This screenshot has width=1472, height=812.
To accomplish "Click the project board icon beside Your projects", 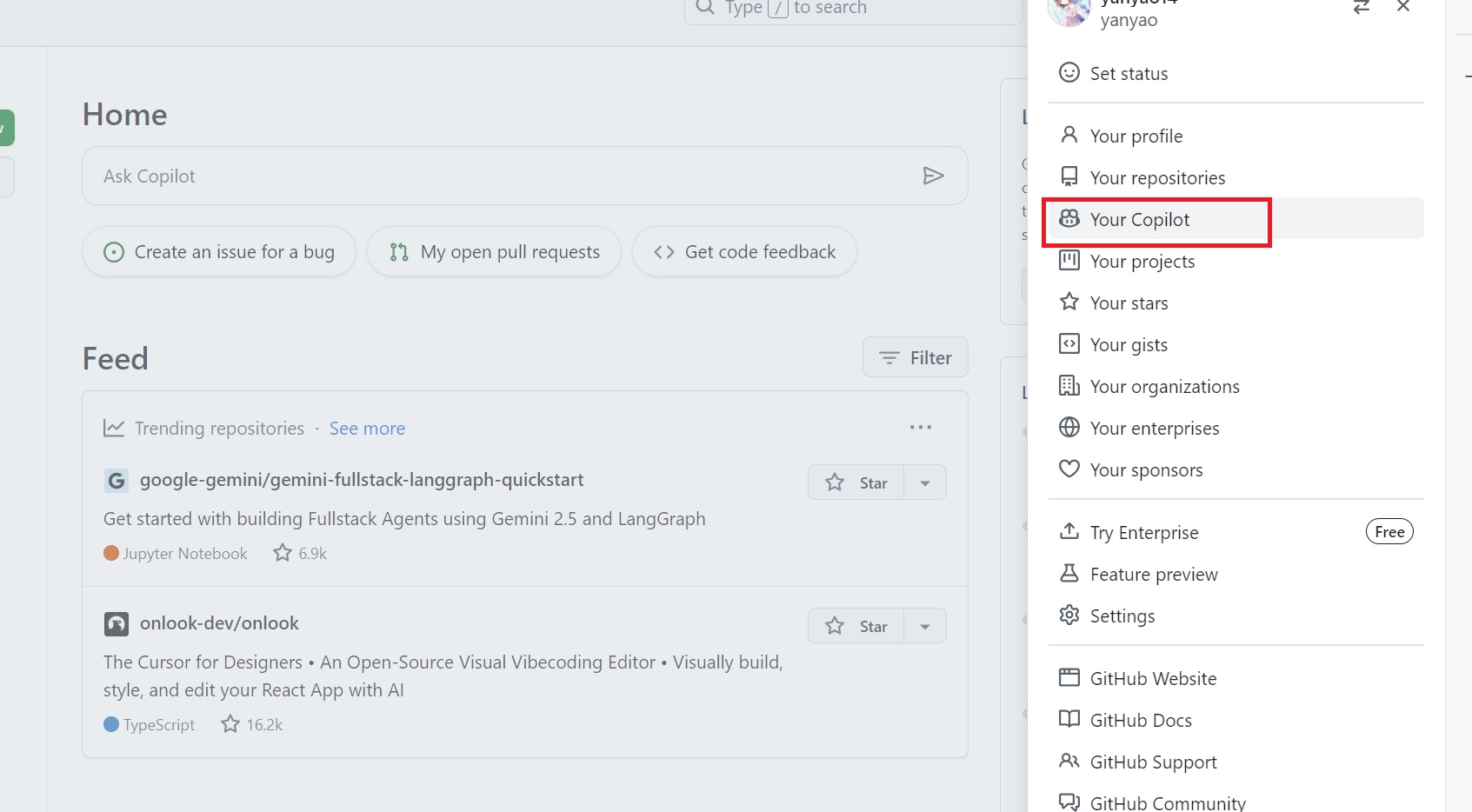I will point(1069,260).
